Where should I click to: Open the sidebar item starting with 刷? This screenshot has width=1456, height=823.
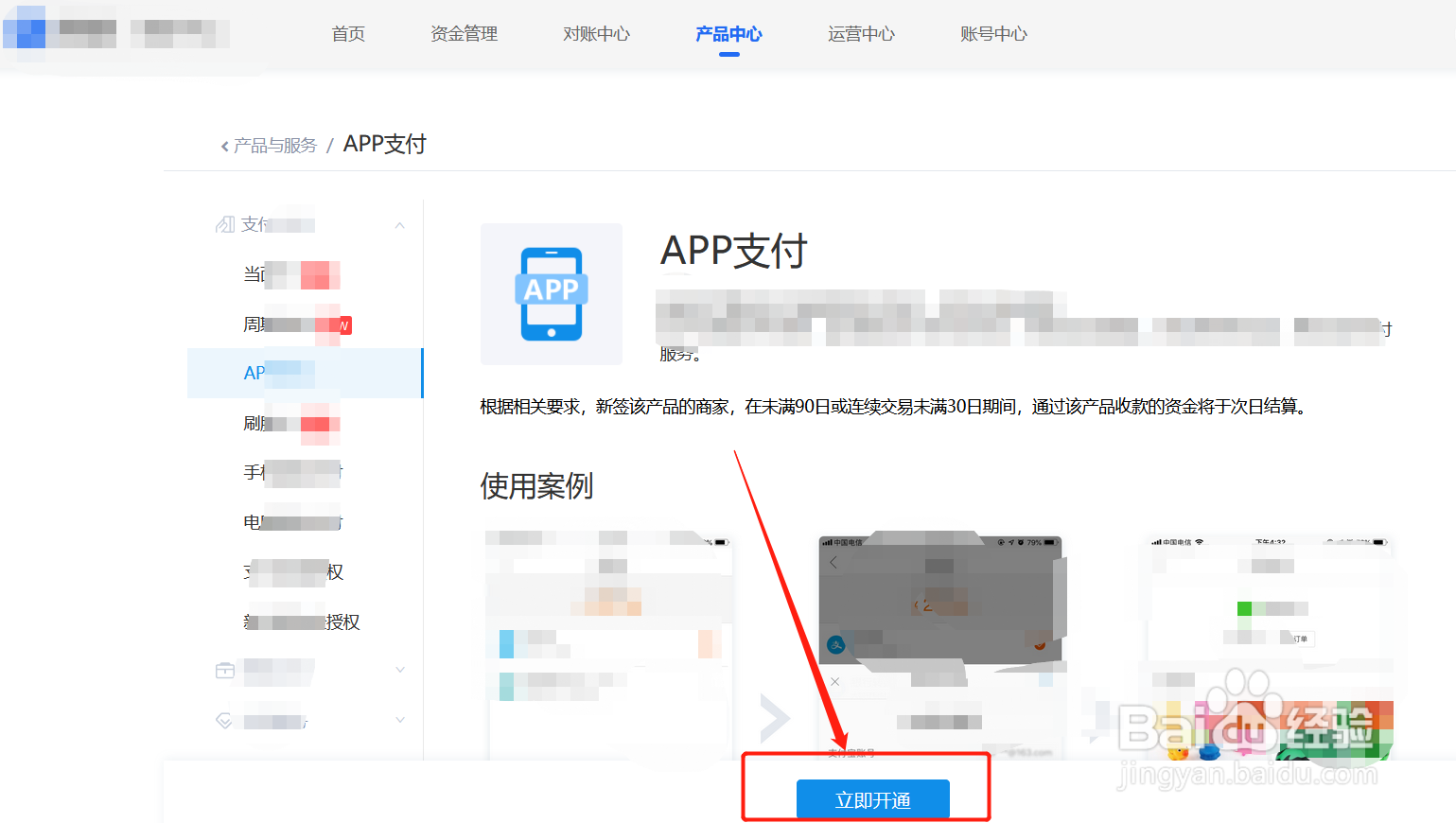291,423
